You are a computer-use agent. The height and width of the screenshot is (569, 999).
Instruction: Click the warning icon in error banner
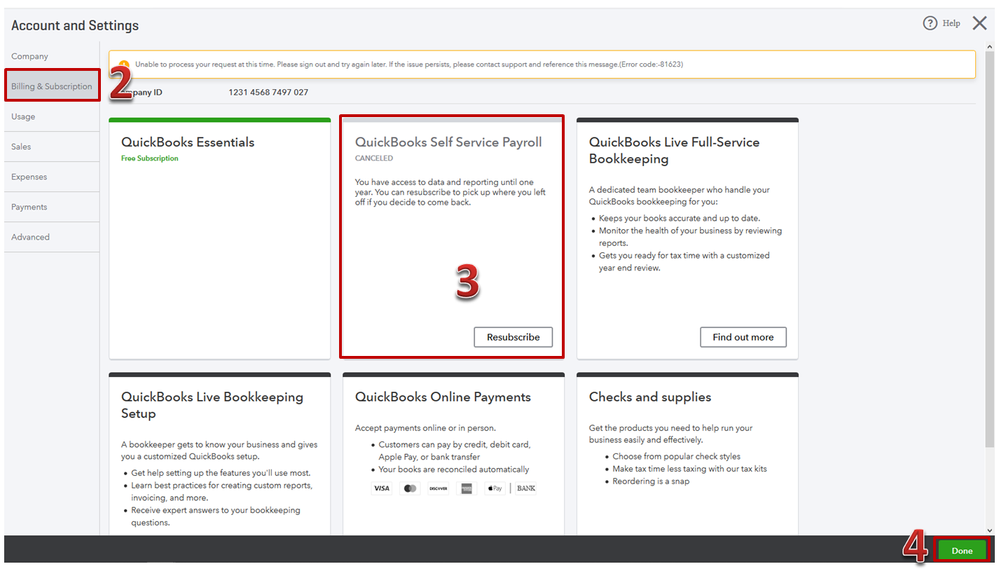tap(124, 64)
